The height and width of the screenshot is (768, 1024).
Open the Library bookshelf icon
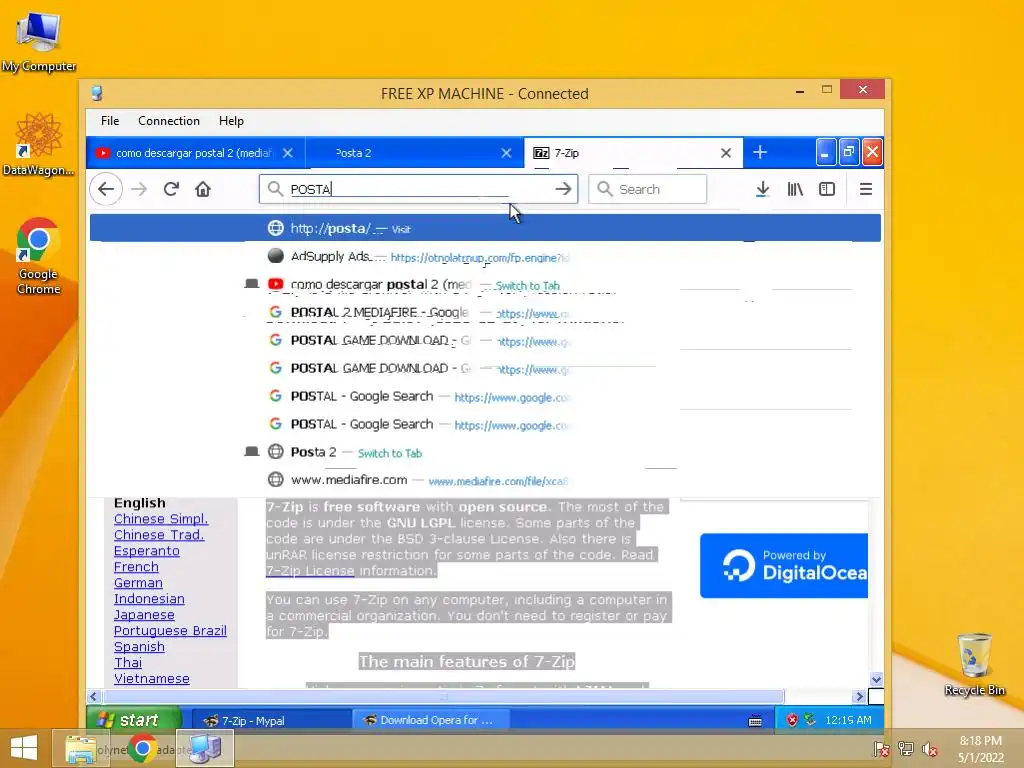(x=795, y=189)
